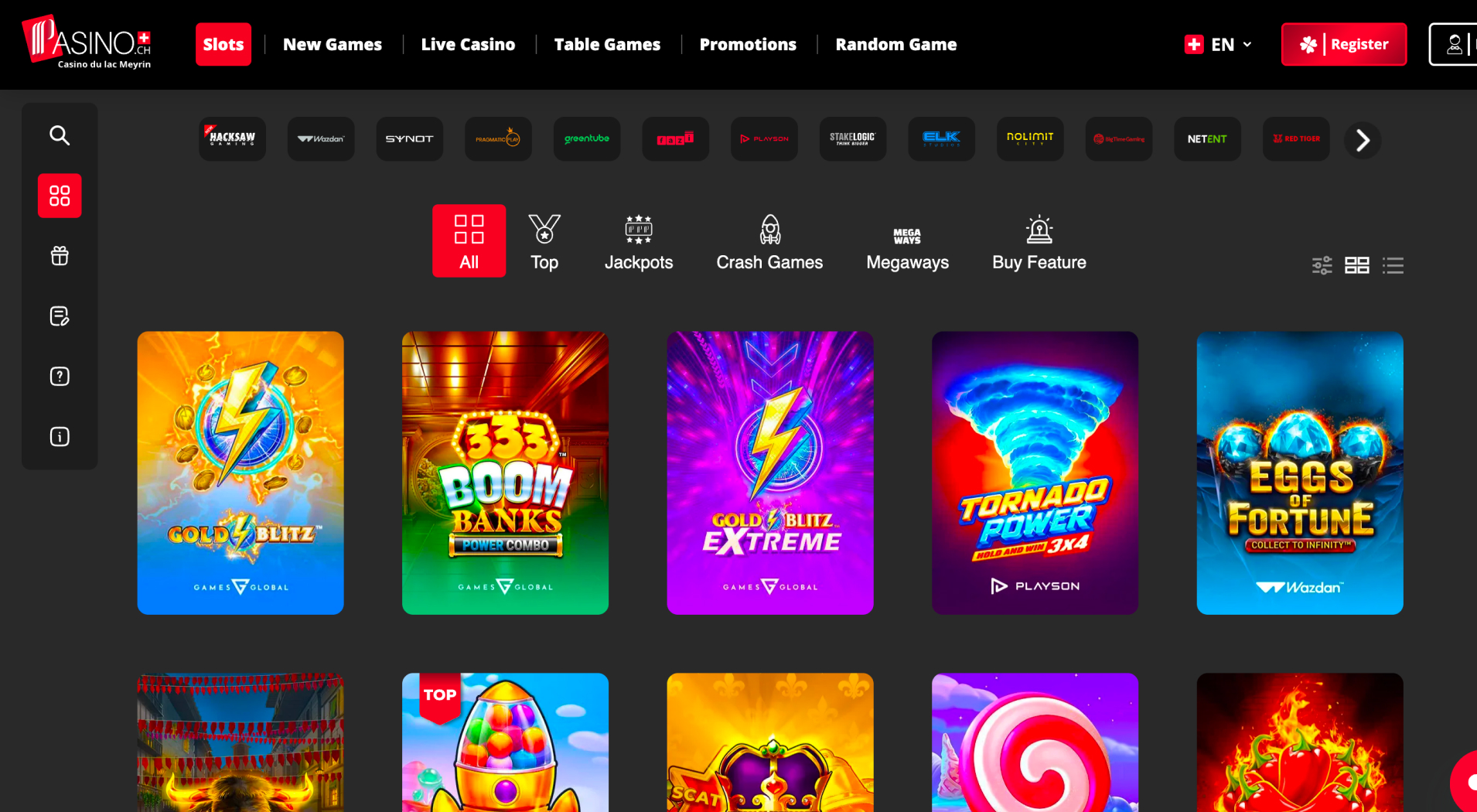Image resolution: width=1477 pixels, height=812 pixels.
Task: Open the Gold Blitz game
Action: tap(240, 473)
